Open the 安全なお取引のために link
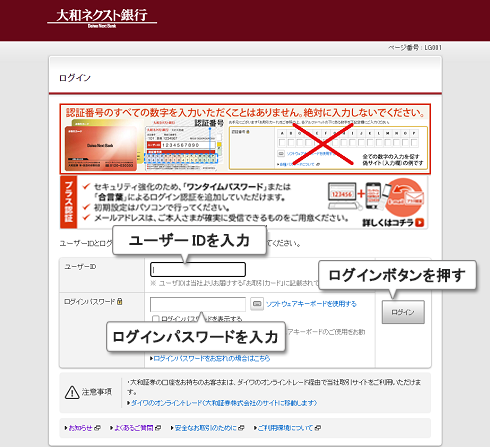Image resolution: width=490 pixels, height=447 pixels. 206,428
